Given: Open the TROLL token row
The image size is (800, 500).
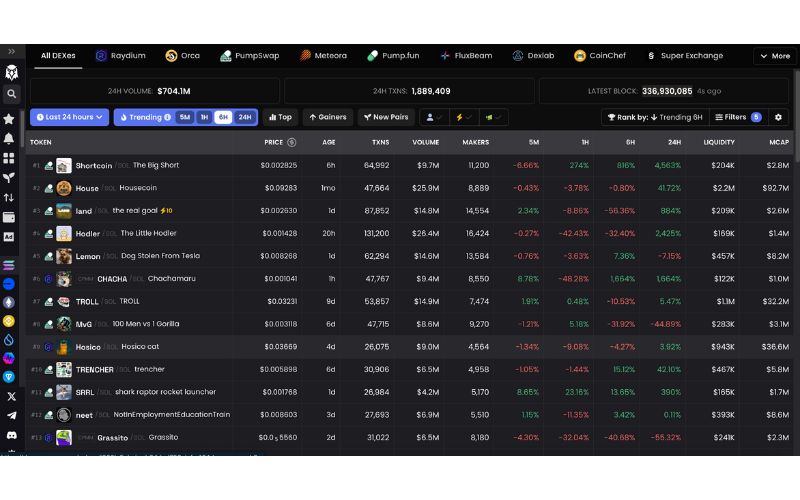Looking at the screenshot, I should click(x=409, y=302).
